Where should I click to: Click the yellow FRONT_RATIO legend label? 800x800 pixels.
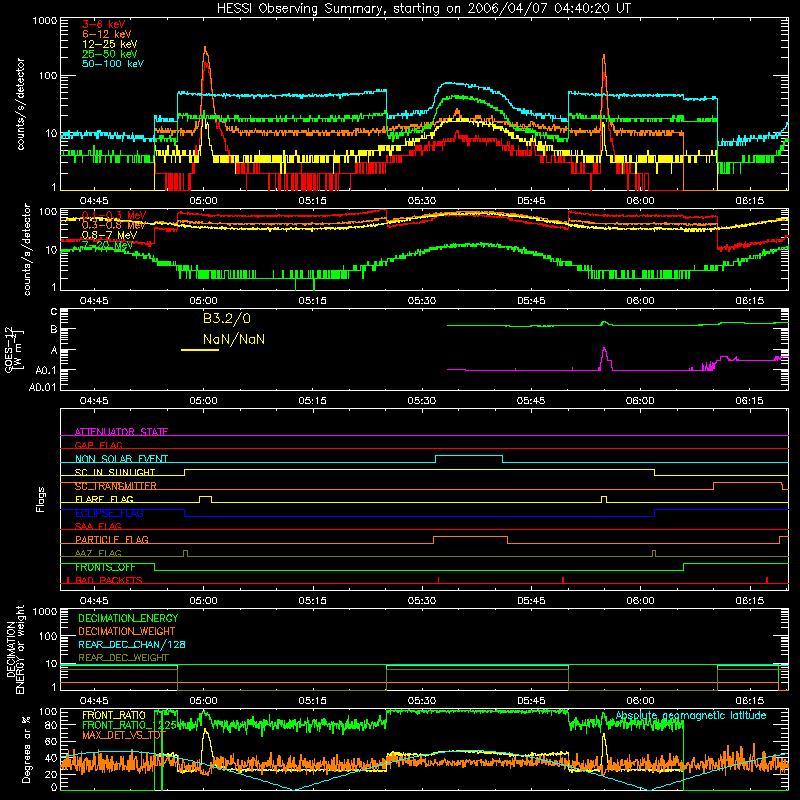pyautogui.click(x=114, y=715)
